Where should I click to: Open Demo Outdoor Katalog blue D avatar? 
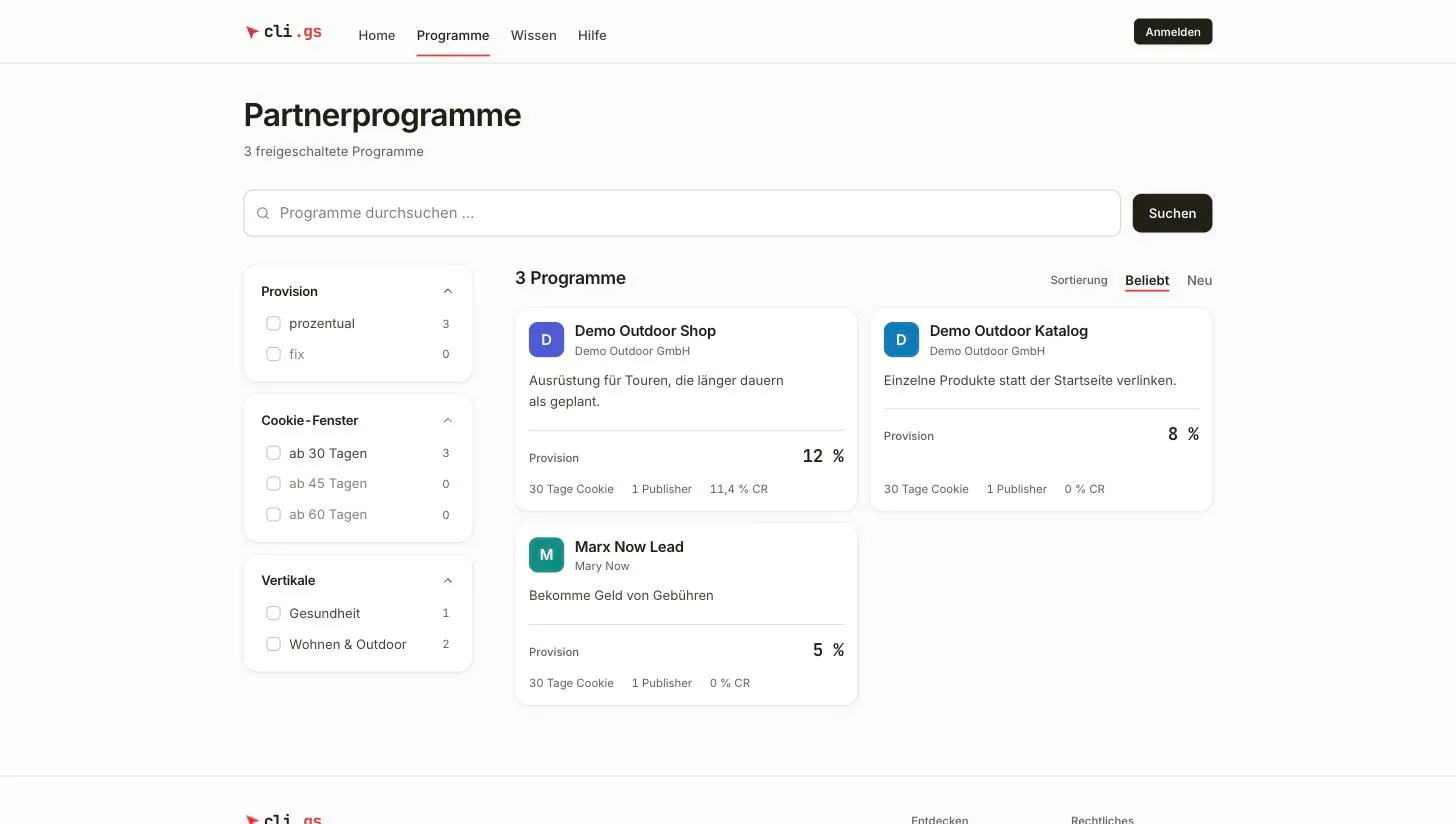point(901,340)
